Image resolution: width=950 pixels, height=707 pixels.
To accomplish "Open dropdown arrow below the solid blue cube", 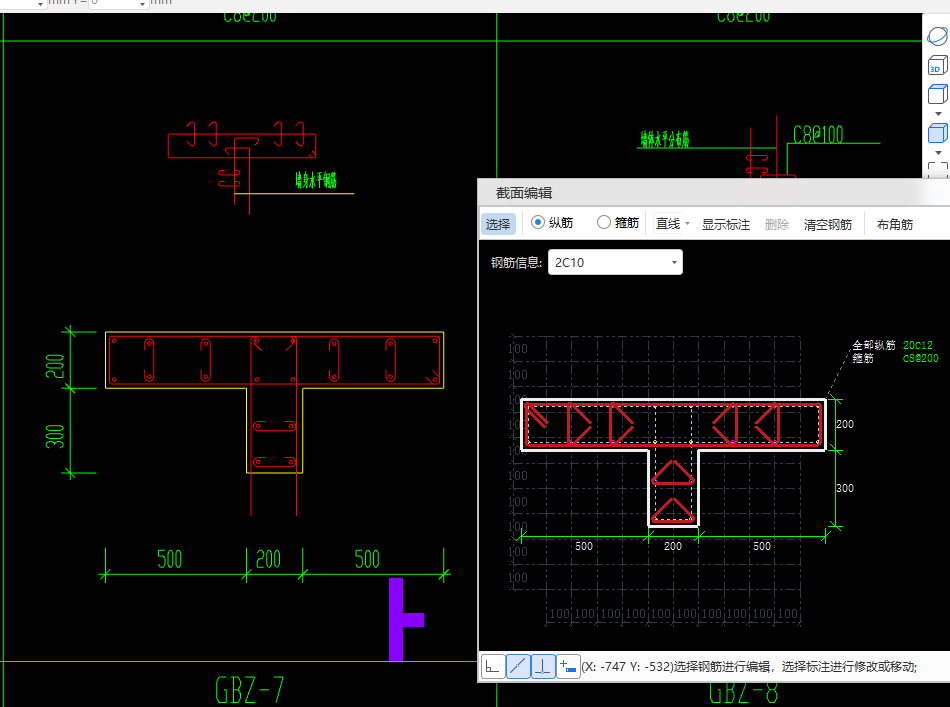I will coord(938,153).
